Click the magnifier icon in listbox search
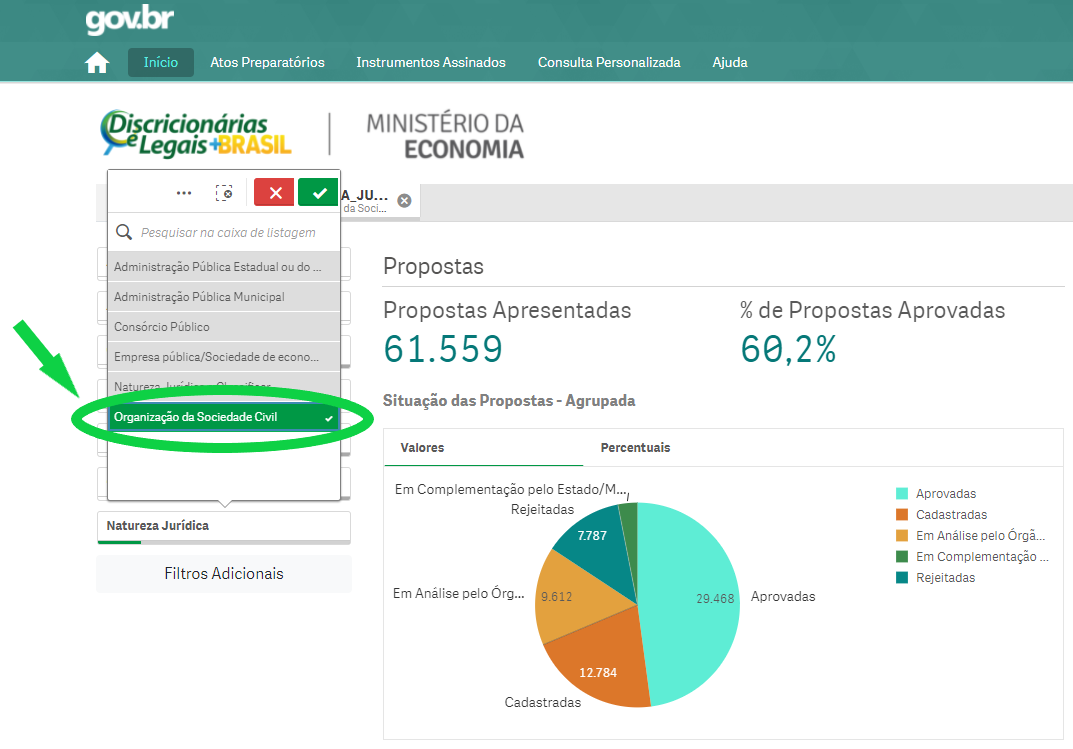The height and width of the screenshot is (749, 1073). [x=124, y=232]
